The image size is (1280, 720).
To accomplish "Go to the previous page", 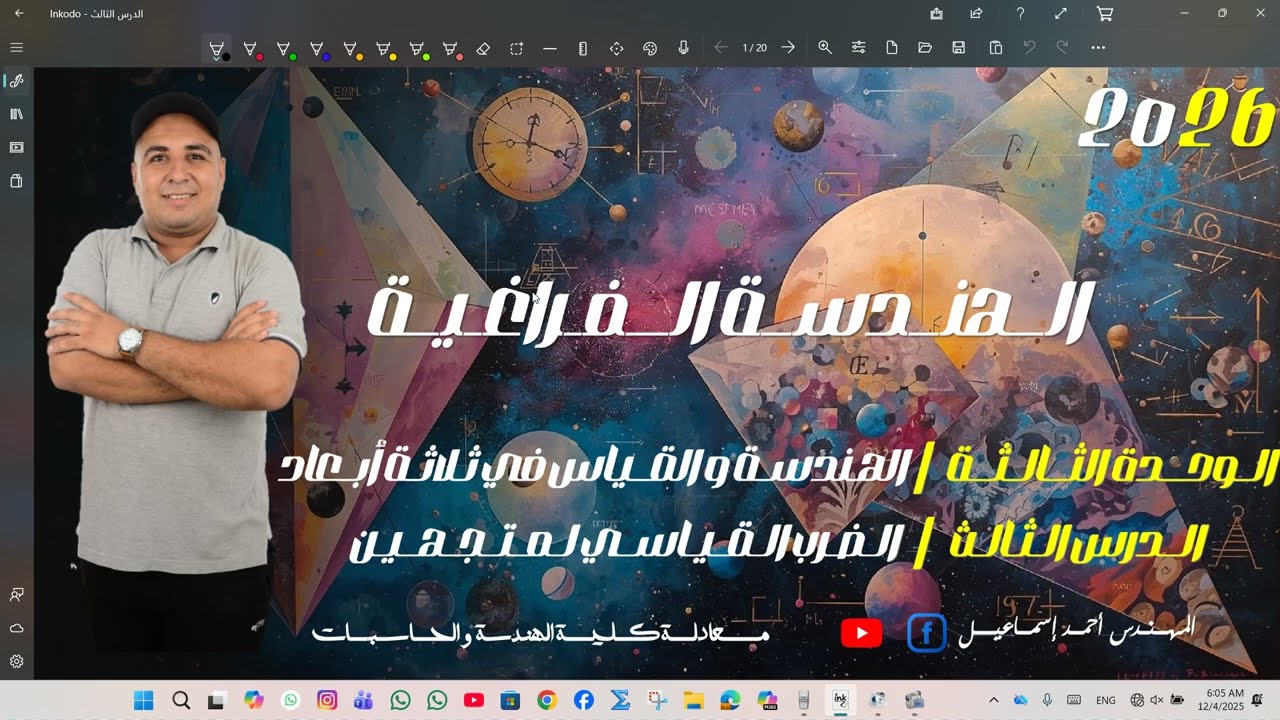I will [721, 47].
